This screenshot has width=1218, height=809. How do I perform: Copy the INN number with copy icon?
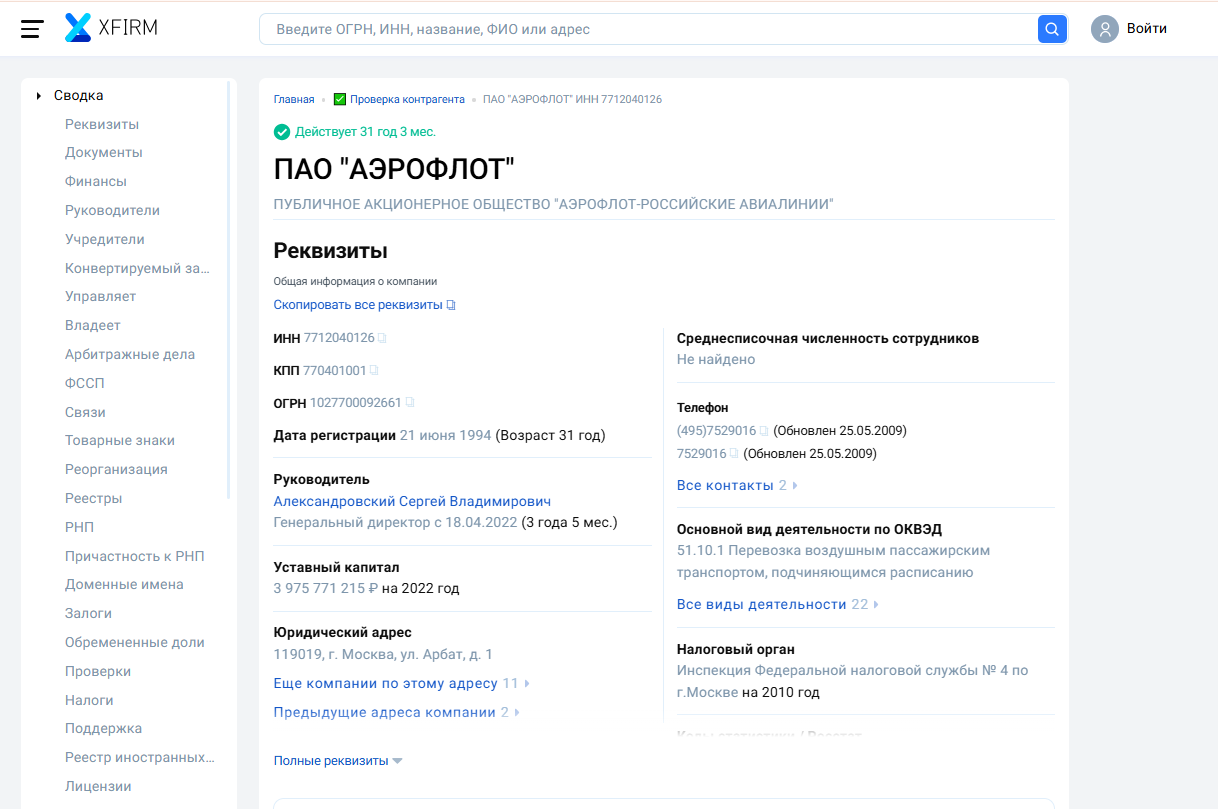click(x=382, y=339)
